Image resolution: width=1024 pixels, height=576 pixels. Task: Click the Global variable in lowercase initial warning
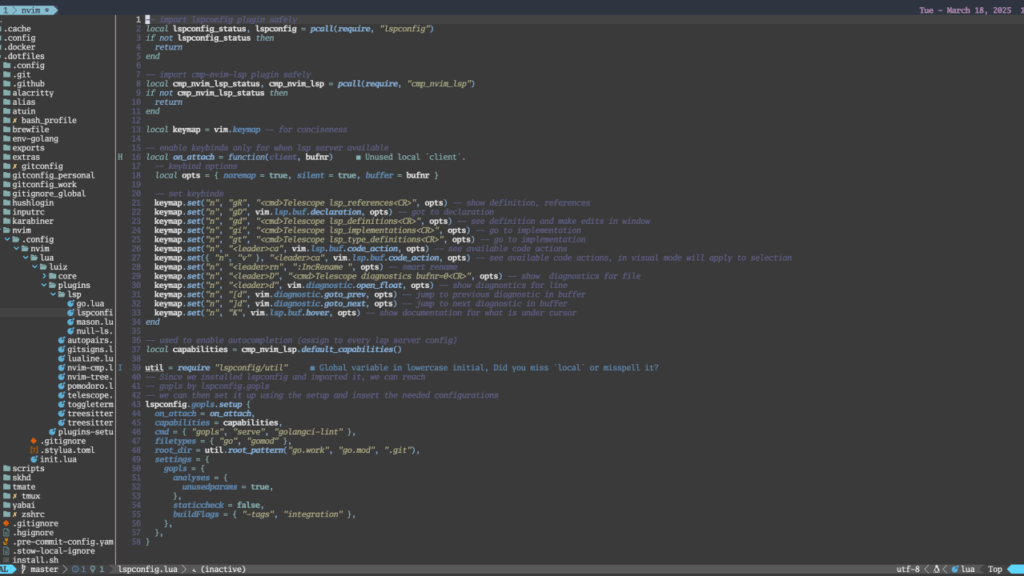[488, 367]
